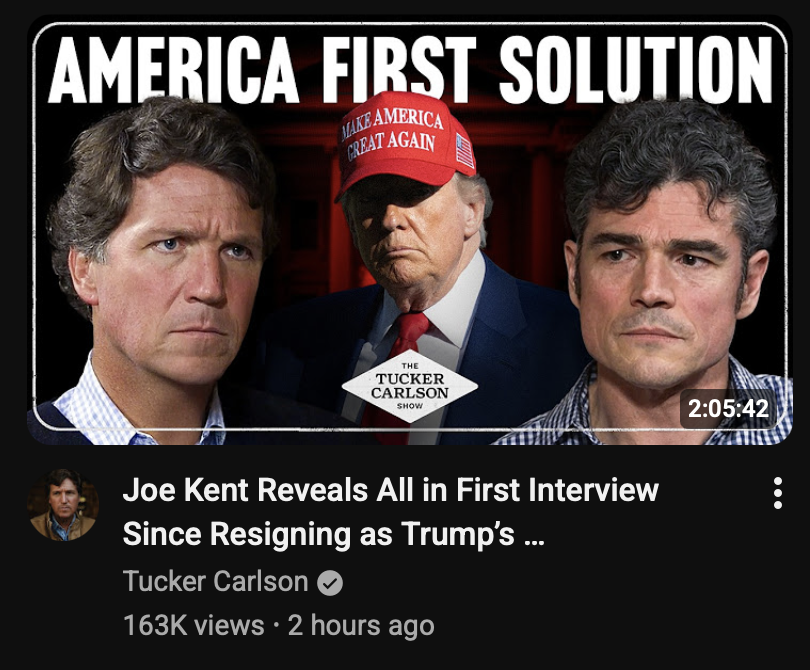Screen dimensions: 810x670
Task: Open video titled Joe Kent Reveals All
Action: pos(391,511)
